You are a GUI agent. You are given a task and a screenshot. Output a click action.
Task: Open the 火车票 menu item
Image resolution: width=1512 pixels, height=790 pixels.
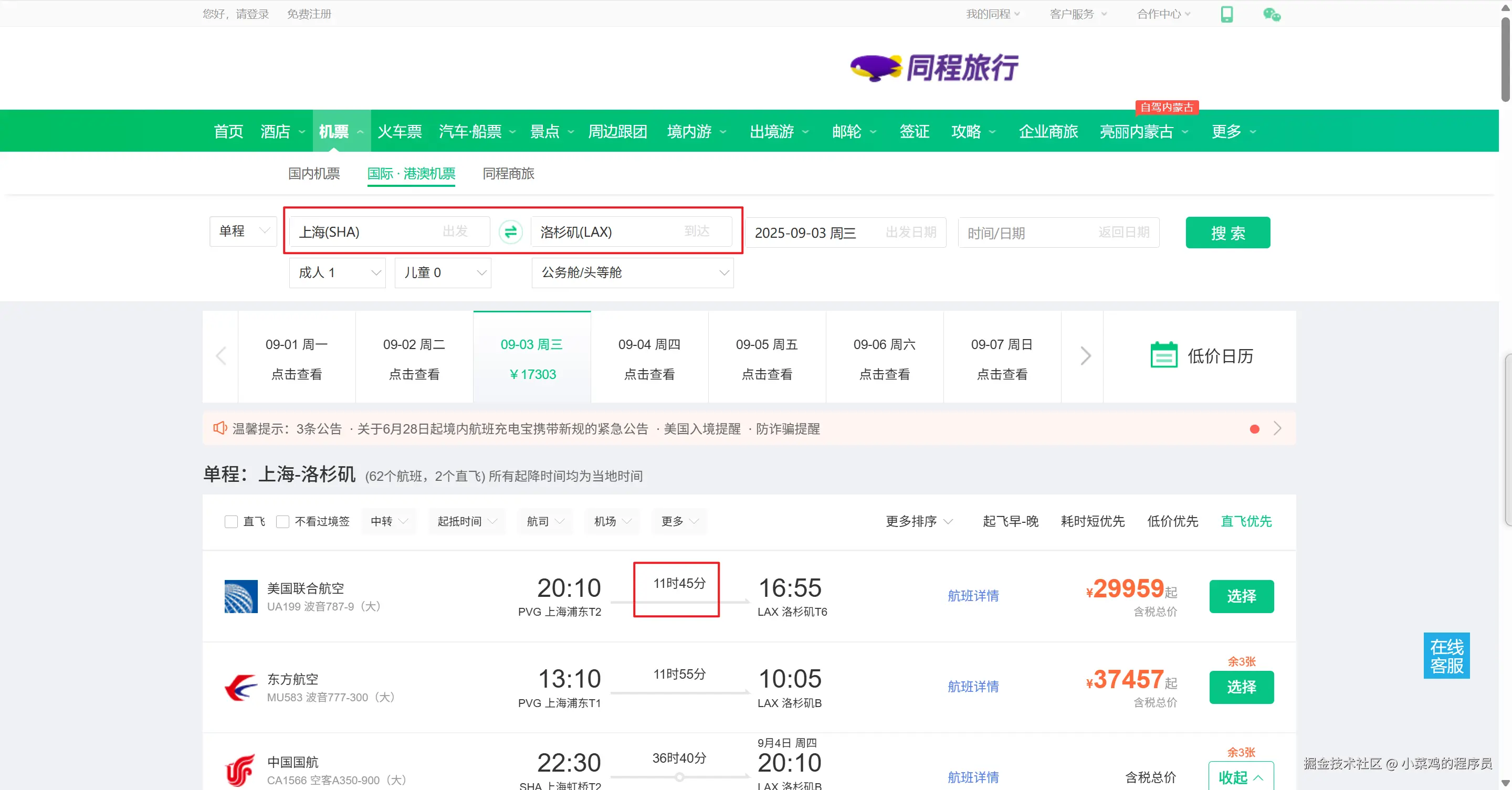[x=399, y=131]
